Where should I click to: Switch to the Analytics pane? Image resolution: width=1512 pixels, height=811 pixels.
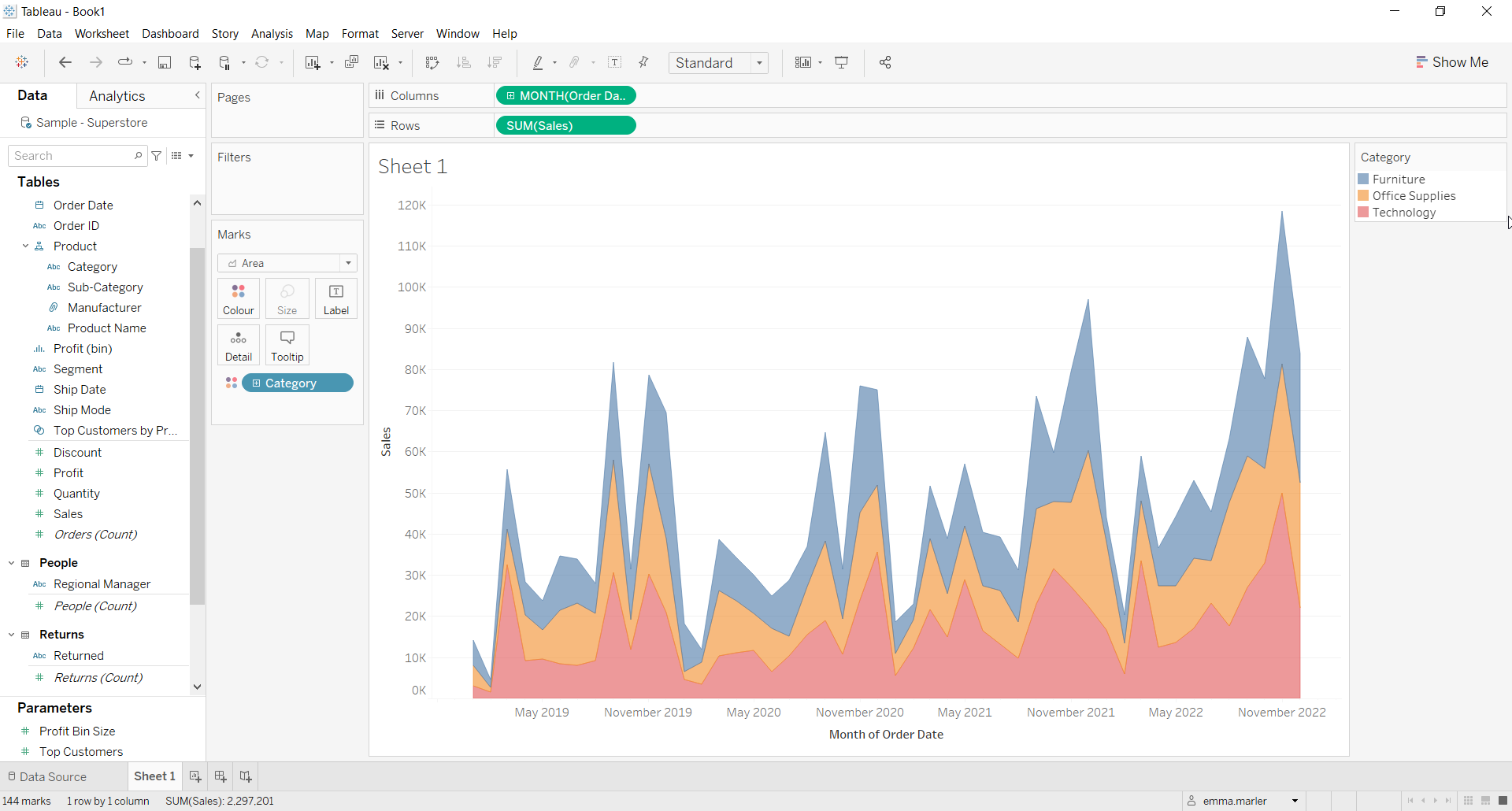[x=117, y=95]
